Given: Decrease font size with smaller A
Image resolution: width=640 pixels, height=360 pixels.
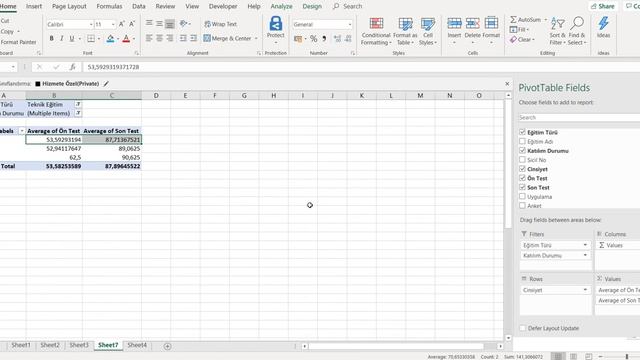Looking at the screenshot, I should [132, 24].
